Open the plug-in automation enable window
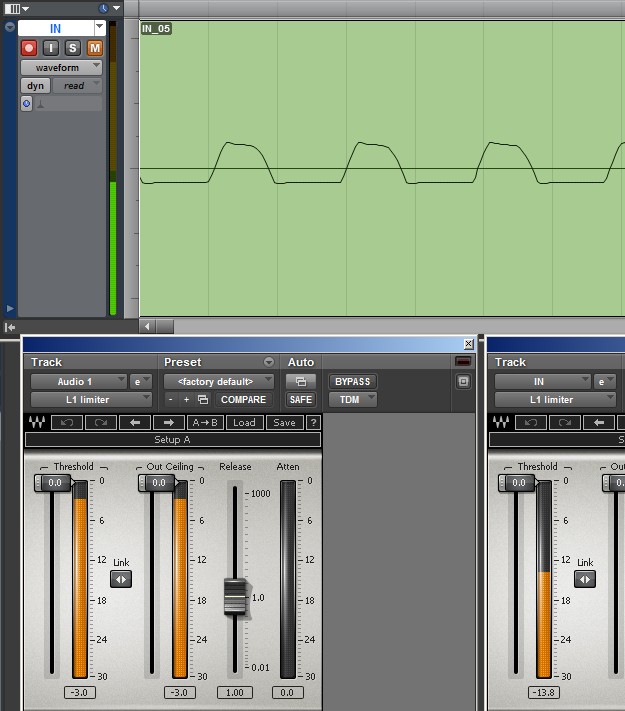625x711 pixels. 300,382
